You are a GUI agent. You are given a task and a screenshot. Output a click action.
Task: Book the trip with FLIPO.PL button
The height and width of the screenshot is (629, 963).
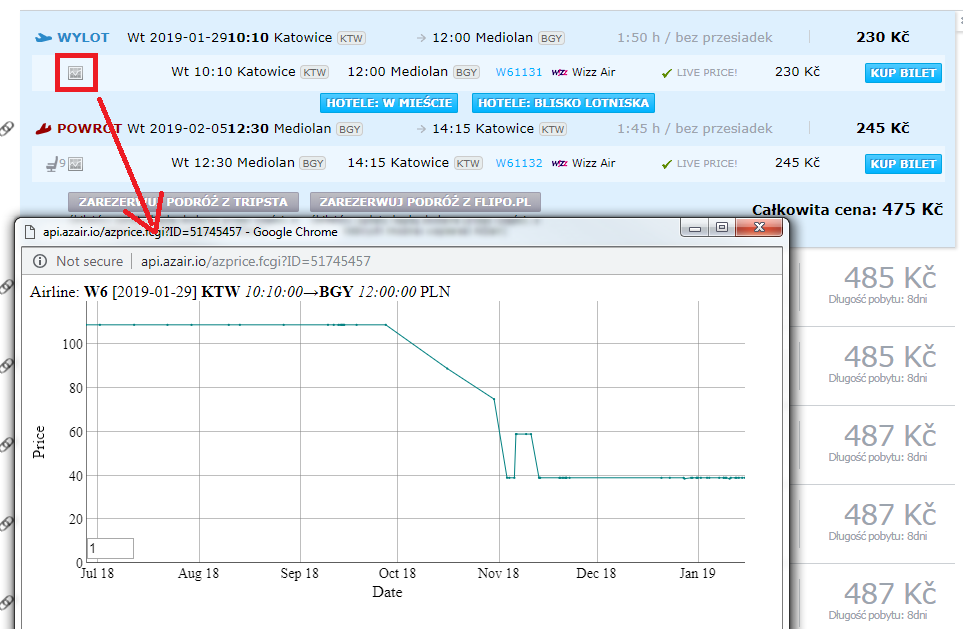(425, 202)
